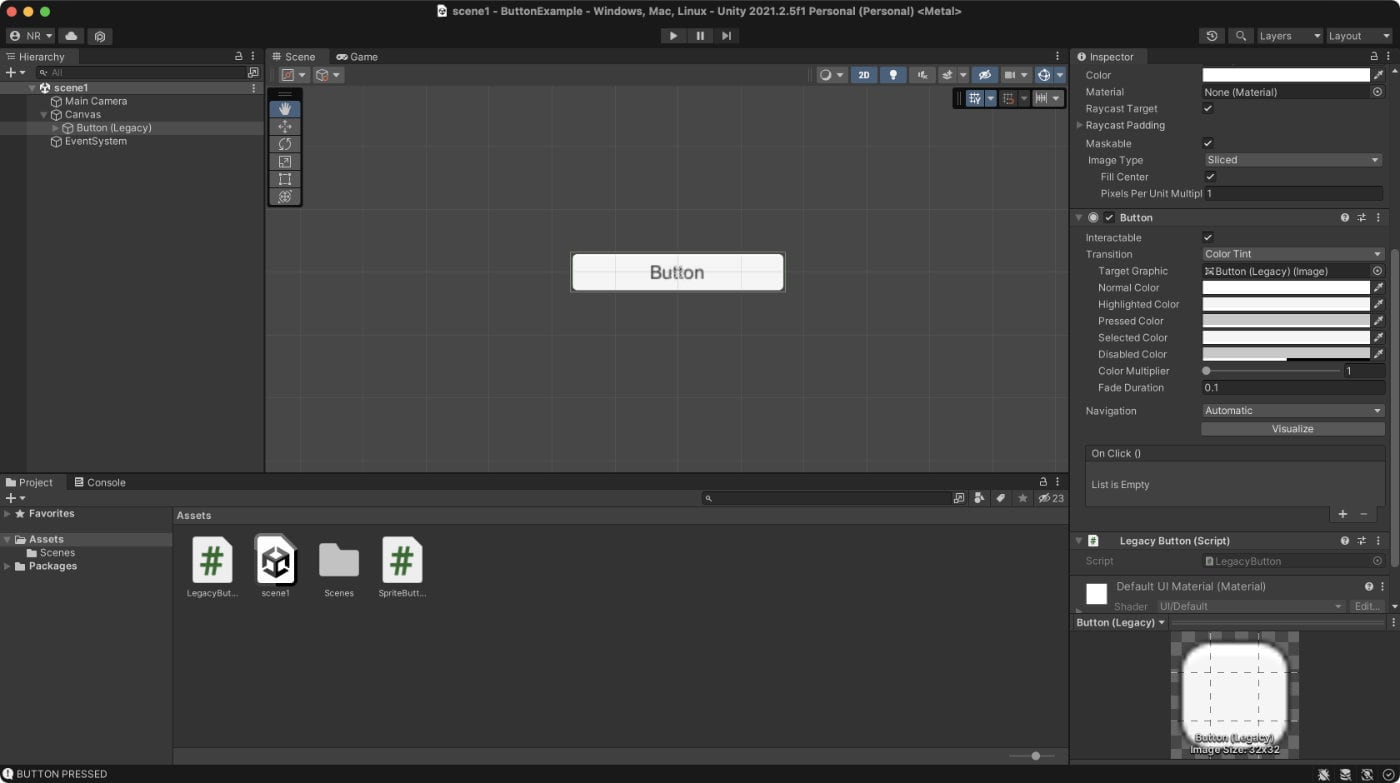1400x783 pixels.
Task: Select the Rotate tool
Action: (x=285, y=143)
